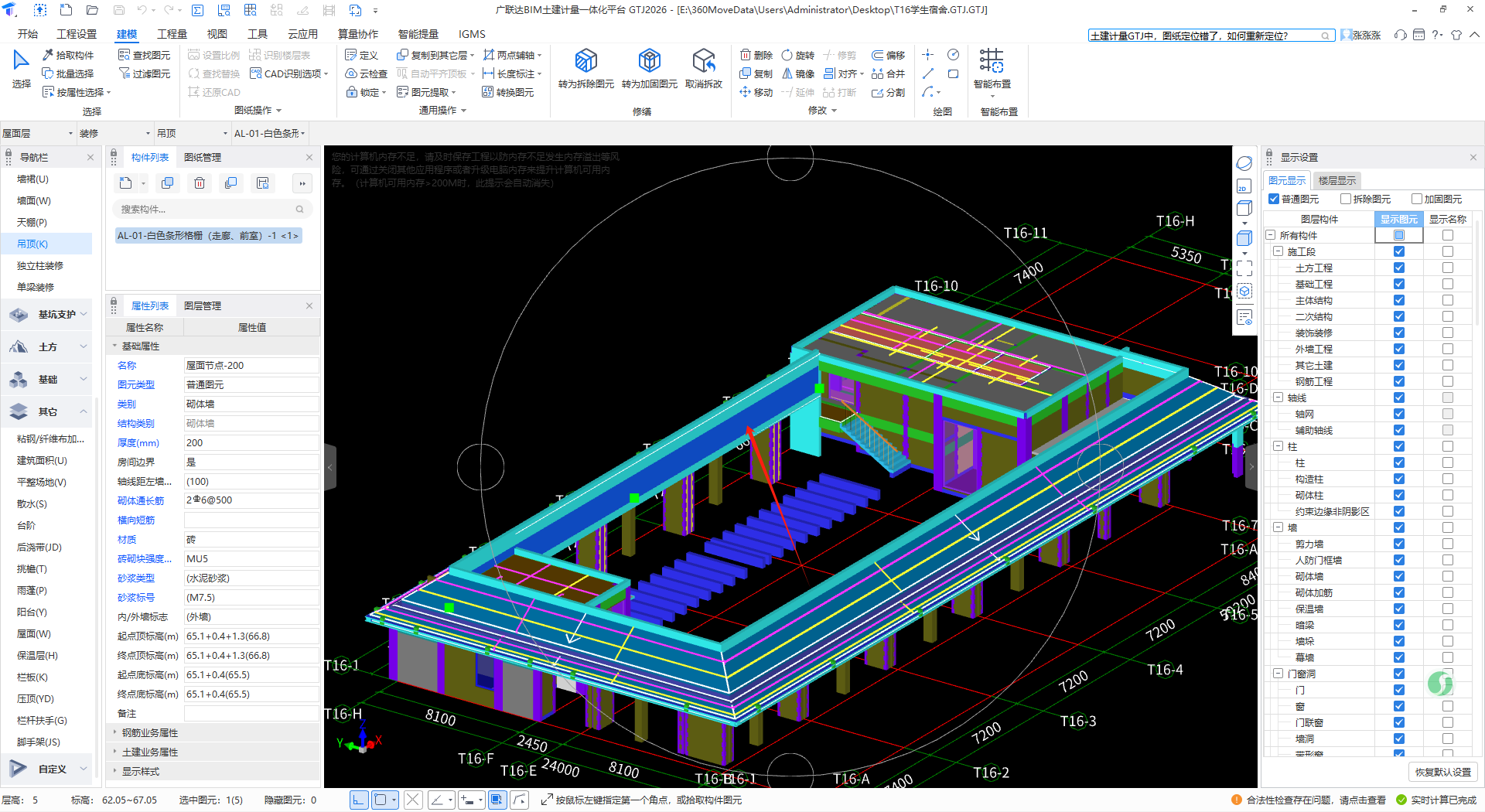Toggle 显示名称 checkbox for 施工段
The width and height of the screenshot is (1485, 812).
[1448, 251]
